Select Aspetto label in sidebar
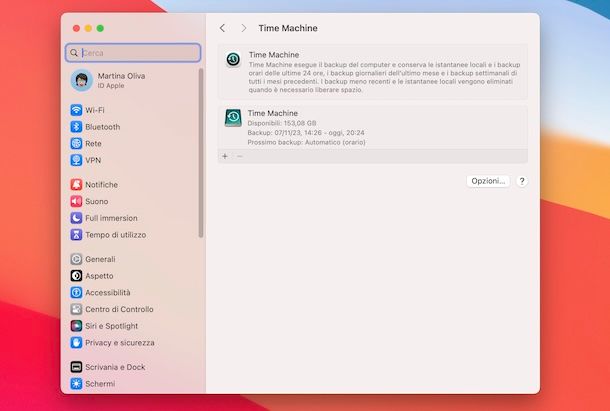The width and height of the screenshot is (610, 411). pyautogui.click(x=100, y=276)
